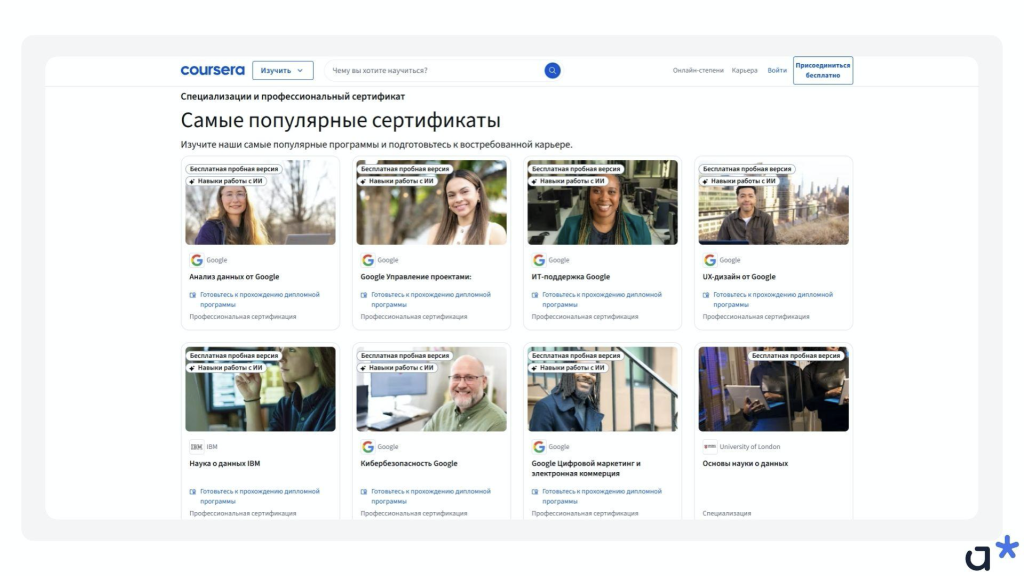Click 'Бесплатная пробная версия' badge on Анализ данных card
The height and width of the screenshot is (576, 1024).
[x=234, y=169]
